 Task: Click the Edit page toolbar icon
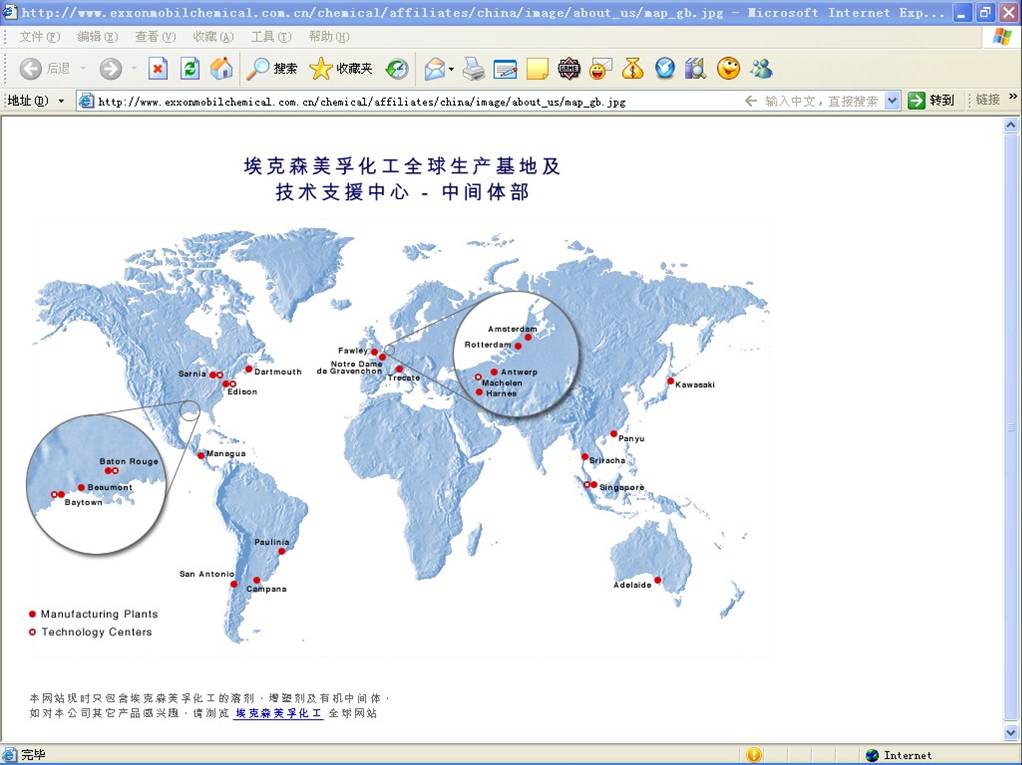tap(505, 68)
